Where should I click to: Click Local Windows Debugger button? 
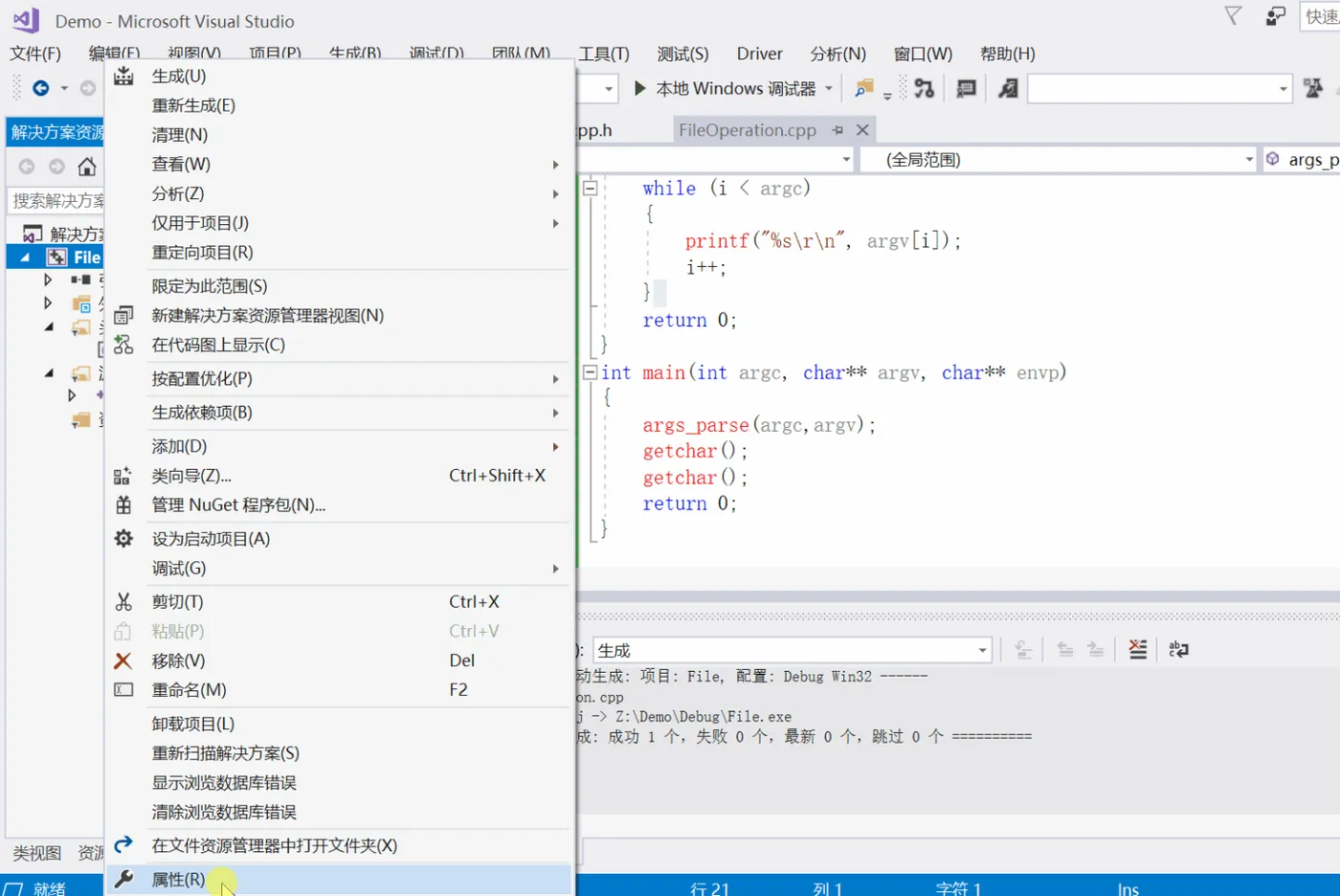[735, 88]
